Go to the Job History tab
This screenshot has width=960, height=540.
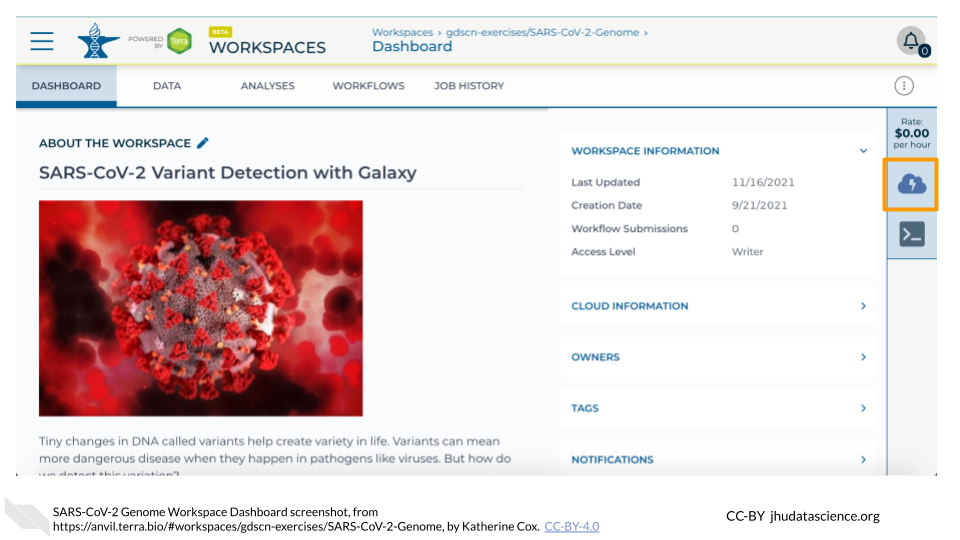coord(469,86)
